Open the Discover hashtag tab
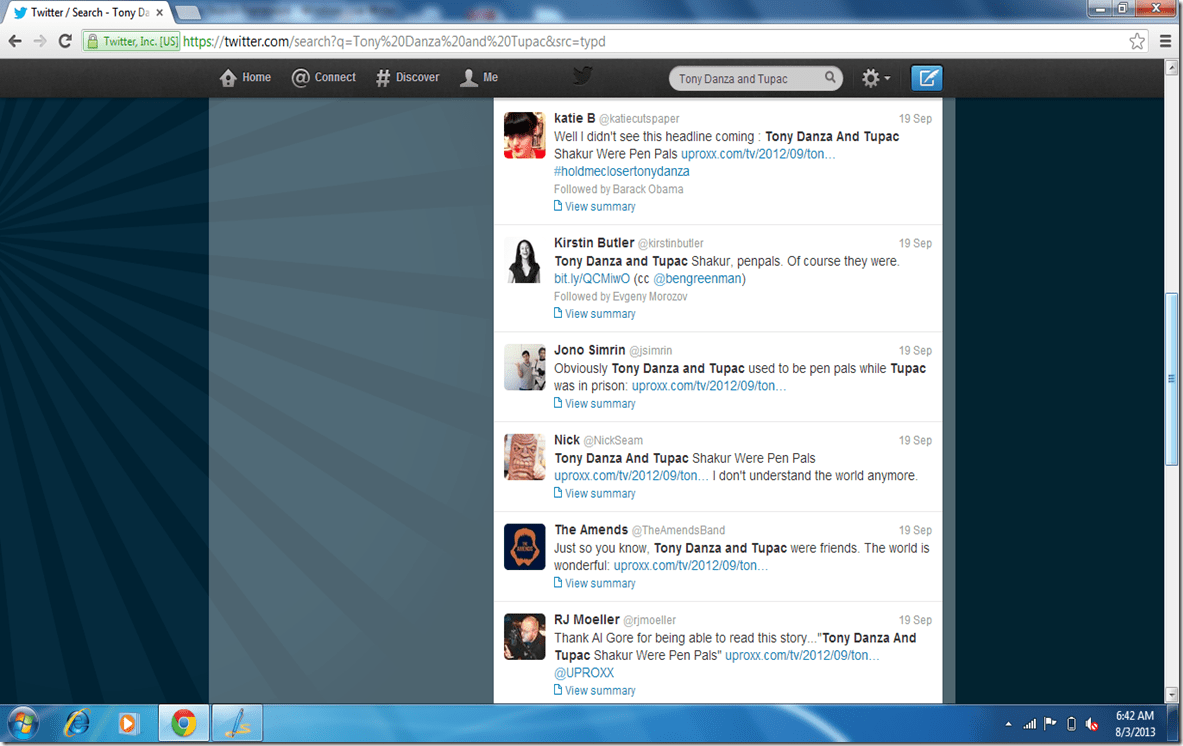 [407, 78]
